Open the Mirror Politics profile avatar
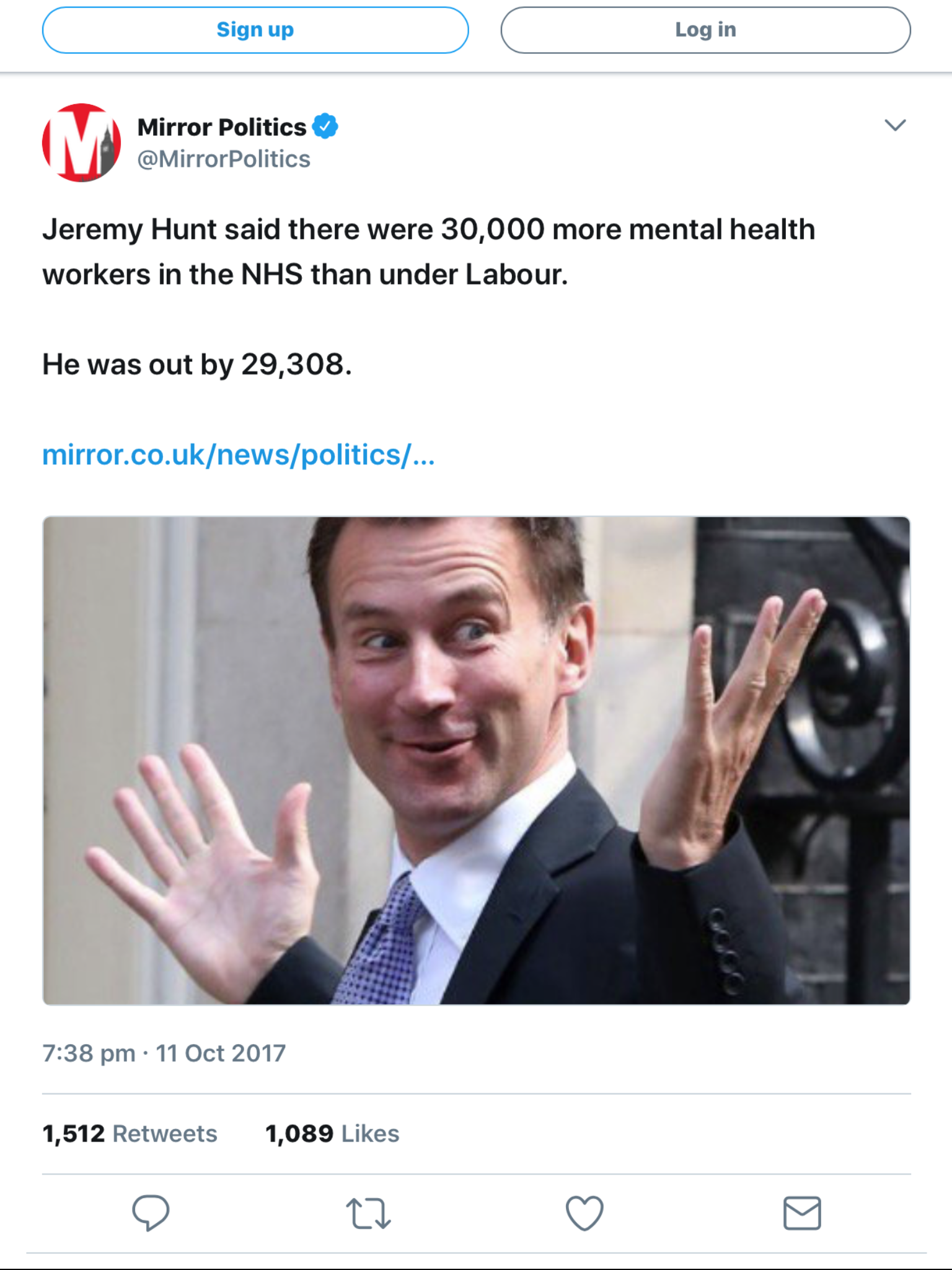This screenshot has width=952, height=1270. pos(81,143)
